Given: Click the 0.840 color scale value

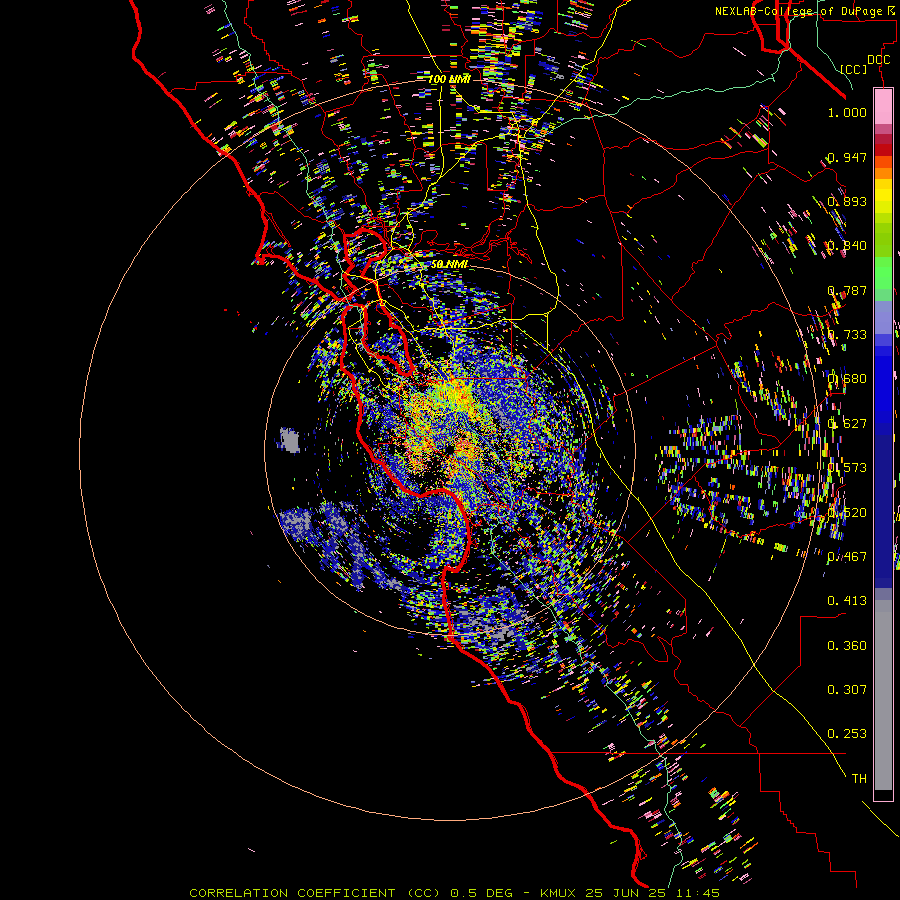Looking at the screenshot, I should (x=847, y=246).
